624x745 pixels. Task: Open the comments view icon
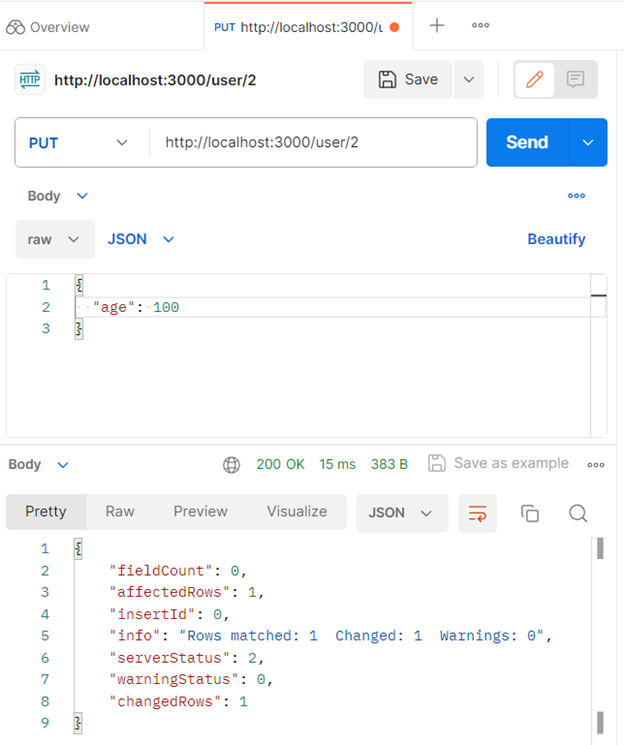[575, 80]
